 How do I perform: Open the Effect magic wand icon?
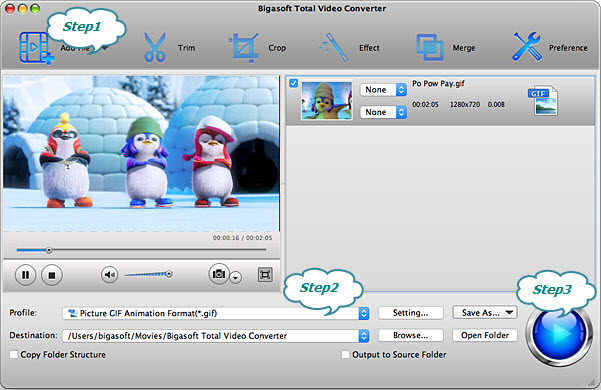pyautogui.click(x=334, y=48)
